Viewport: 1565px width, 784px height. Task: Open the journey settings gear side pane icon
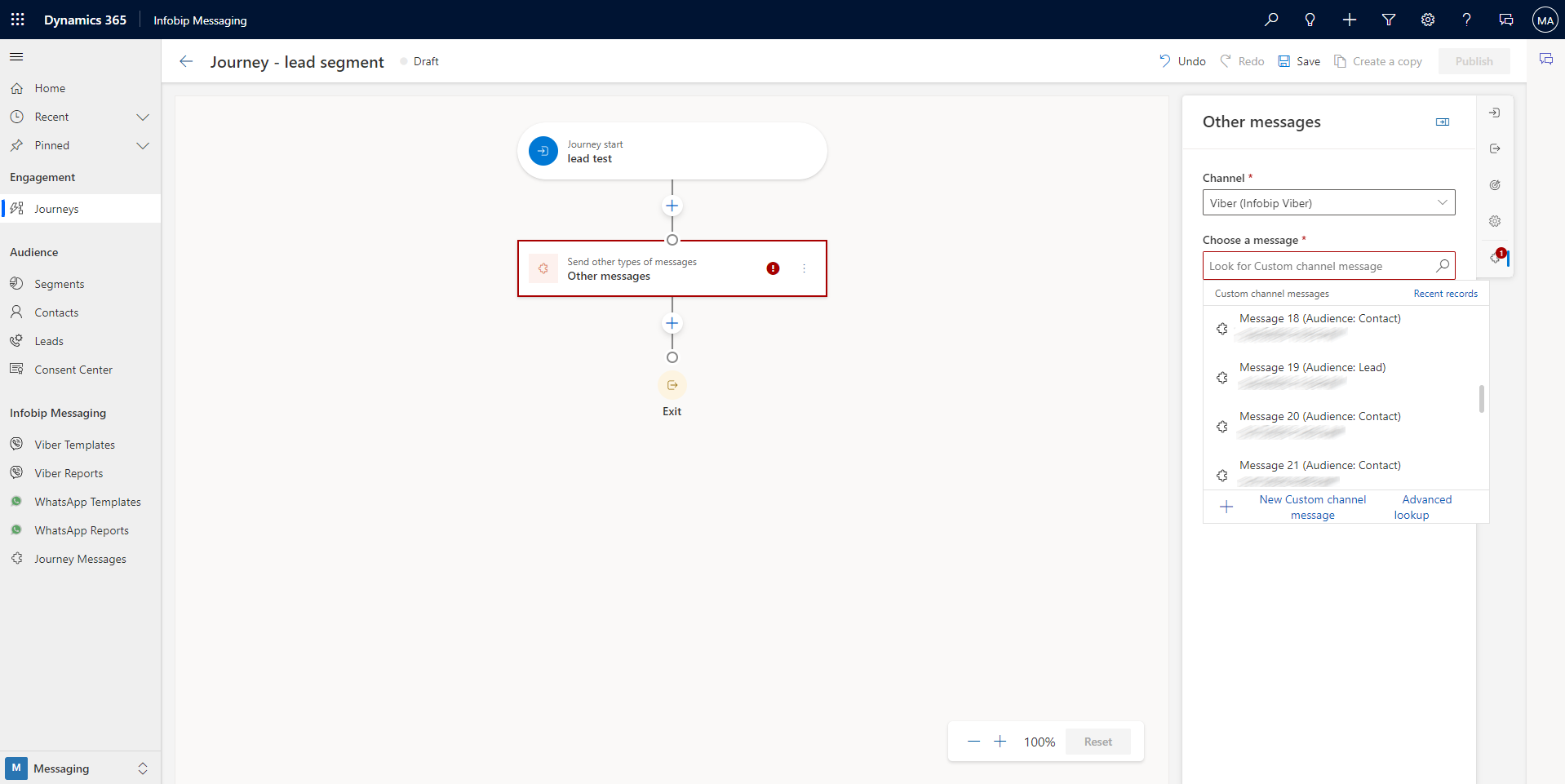pyautogui.click(x=1495, y=221)
